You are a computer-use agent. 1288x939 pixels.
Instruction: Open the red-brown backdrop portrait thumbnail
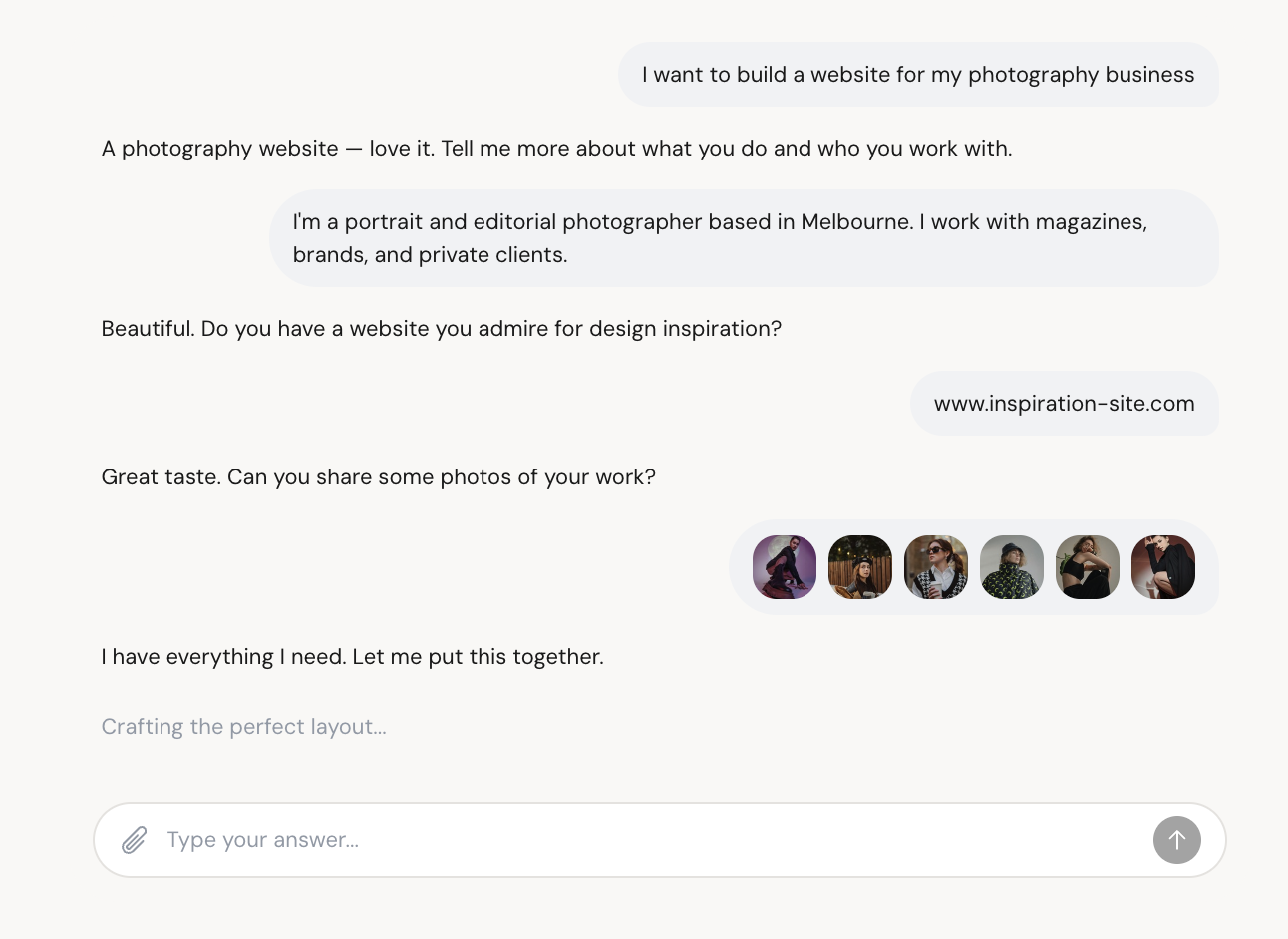click(1163, 567)
